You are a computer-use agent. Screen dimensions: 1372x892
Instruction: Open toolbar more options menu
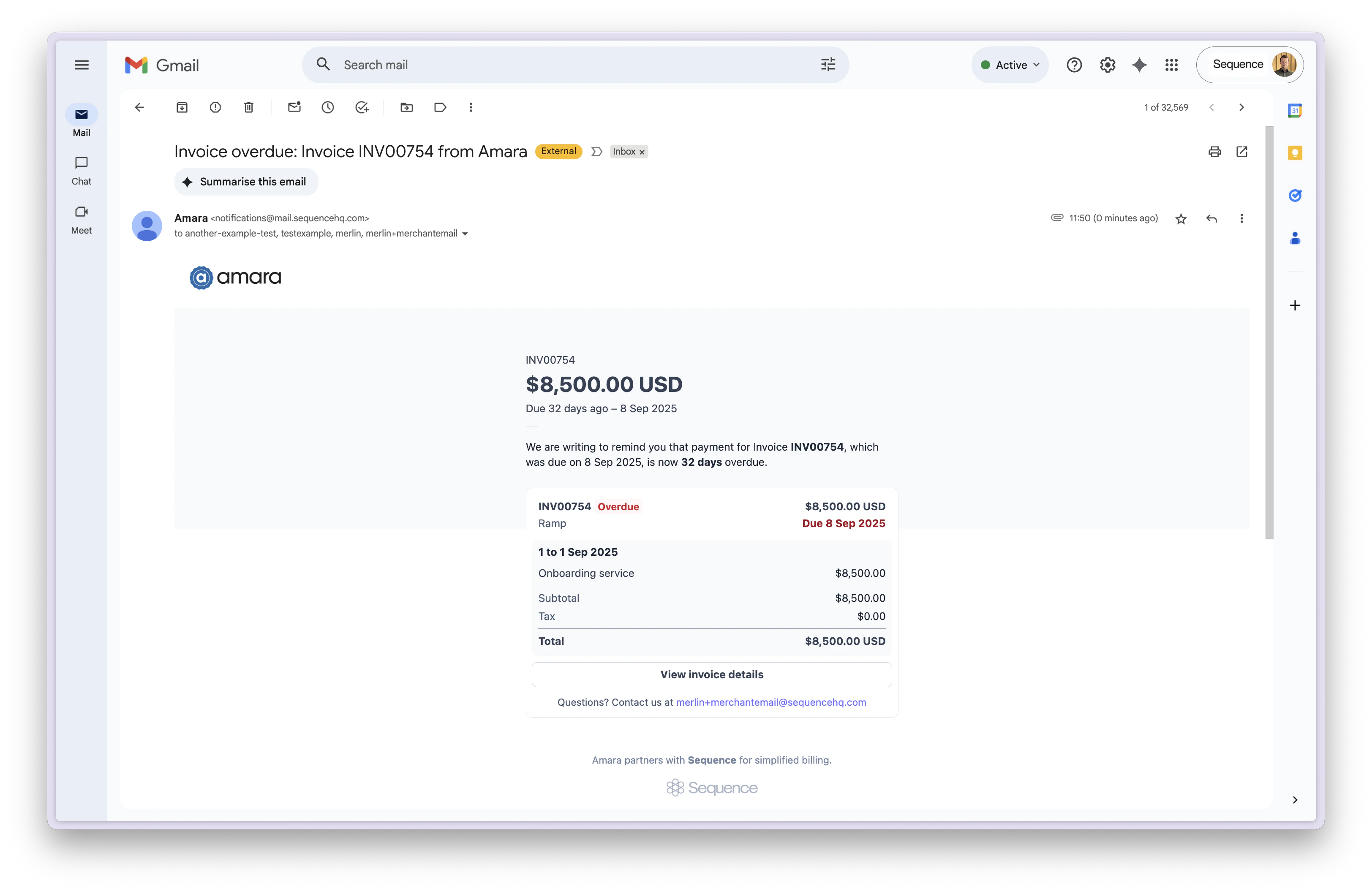pos(471,107)
